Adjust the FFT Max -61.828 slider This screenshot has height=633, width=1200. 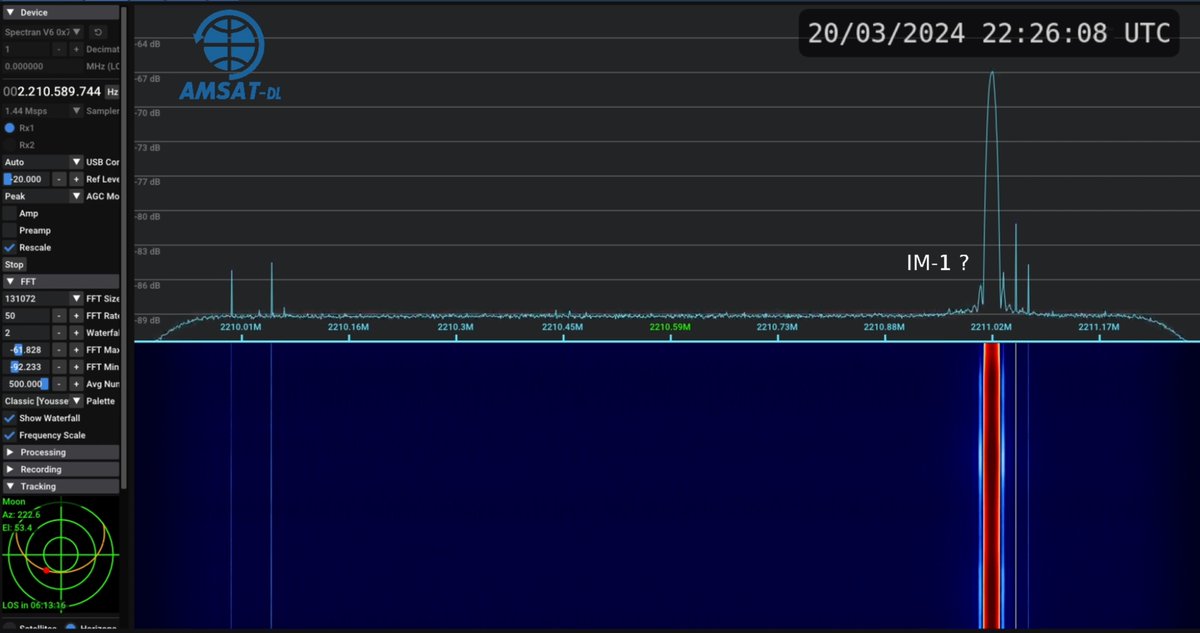tap(26, 350)
